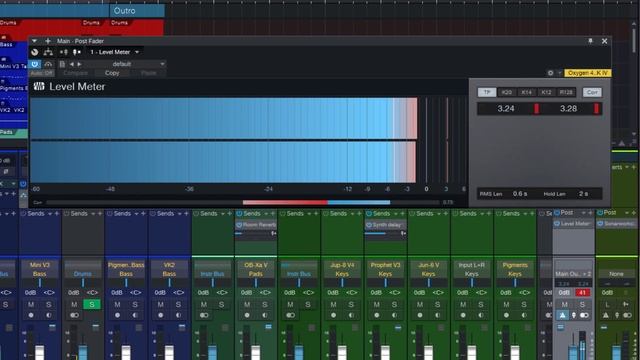Select the K12 meter mode tab

point(546,92)
